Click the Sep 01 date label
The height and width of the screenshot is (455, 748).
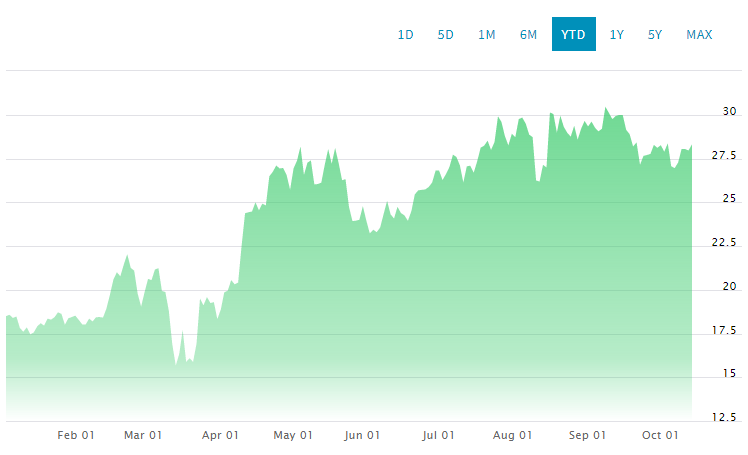pyautogui.click(x=587, y=435)
